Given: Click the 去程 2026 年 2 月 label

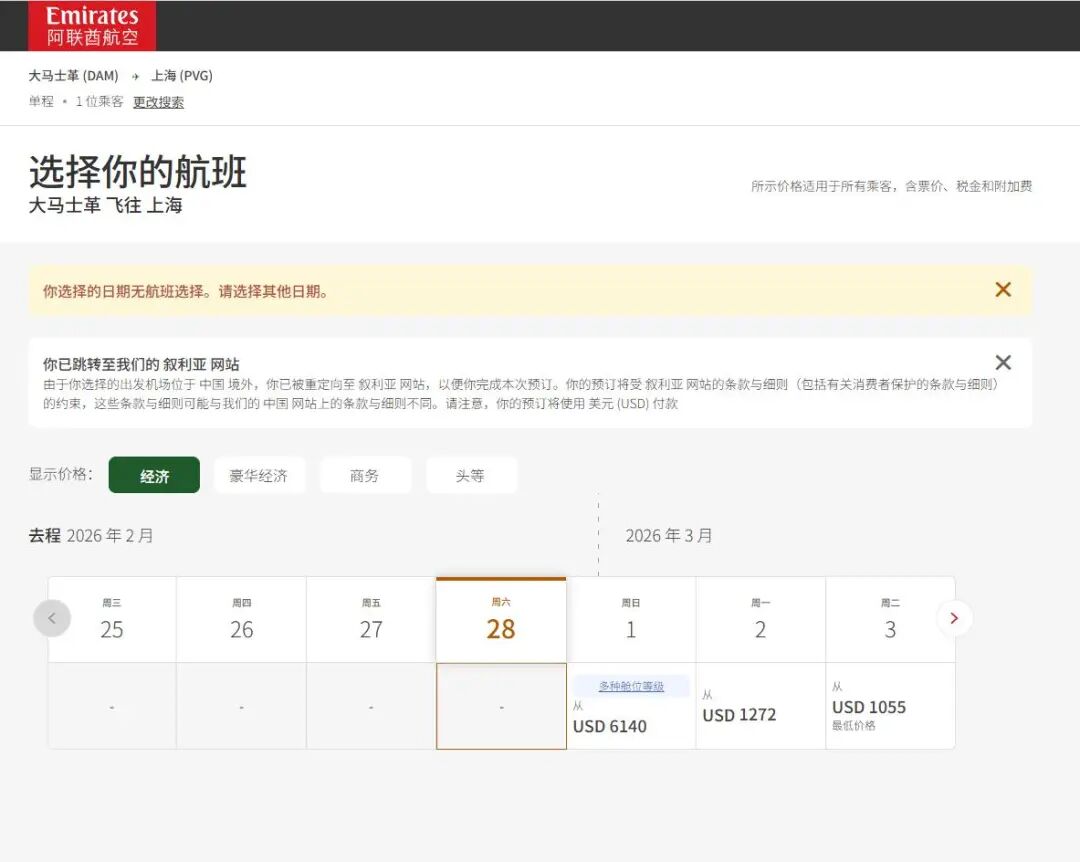Looking at the screenshot, I should click(x=91, y=535).
